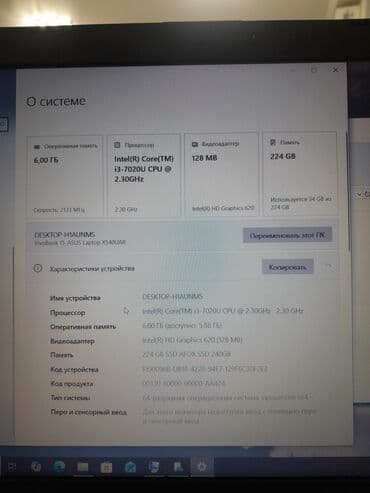
Task: Click the Код продукта row label
Action: pos(72,384)
